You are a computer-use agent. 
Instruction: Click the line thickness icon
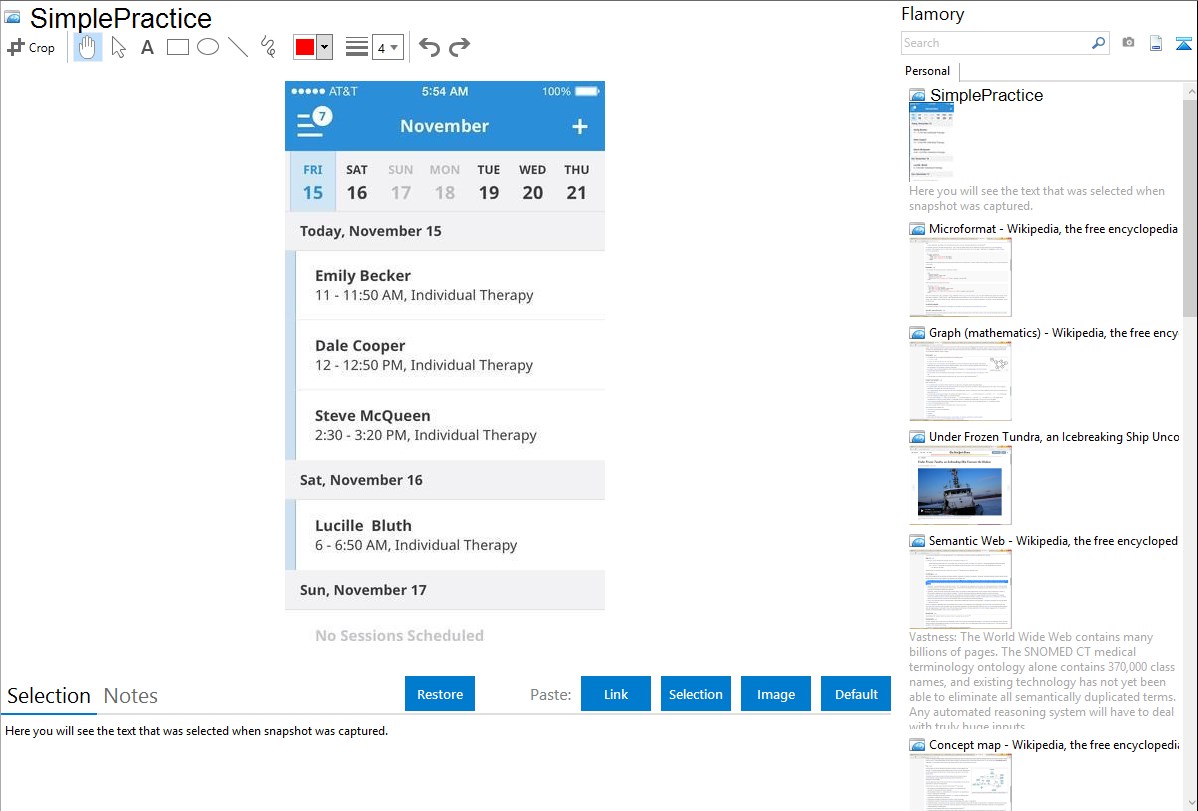357,47
